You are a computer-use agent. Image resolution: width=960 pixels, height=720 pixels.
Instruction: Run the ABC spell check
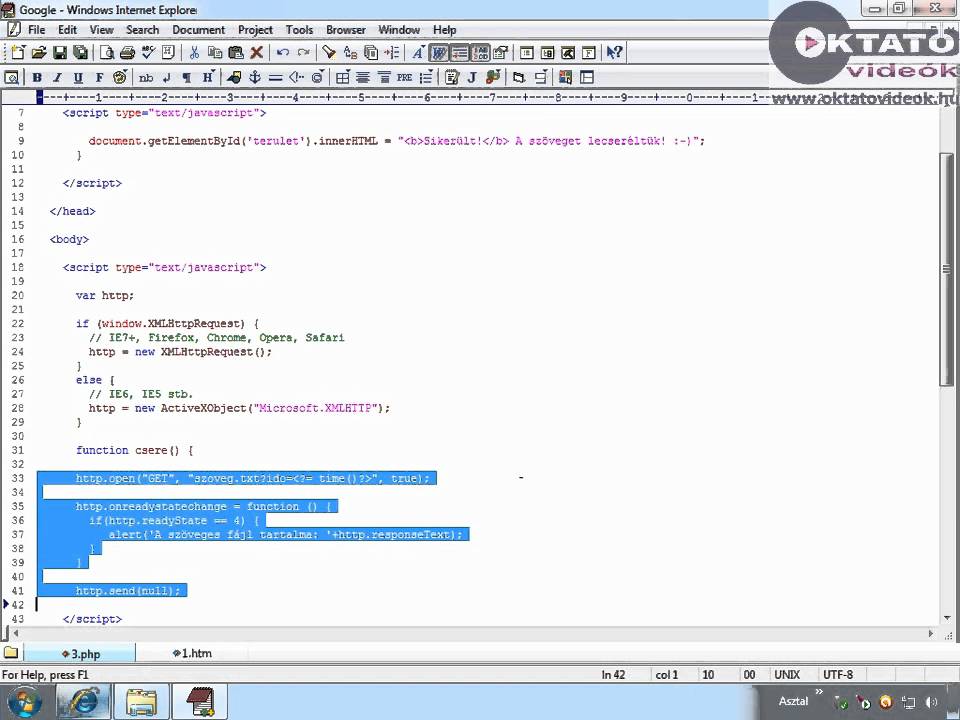tap(148, 53)
